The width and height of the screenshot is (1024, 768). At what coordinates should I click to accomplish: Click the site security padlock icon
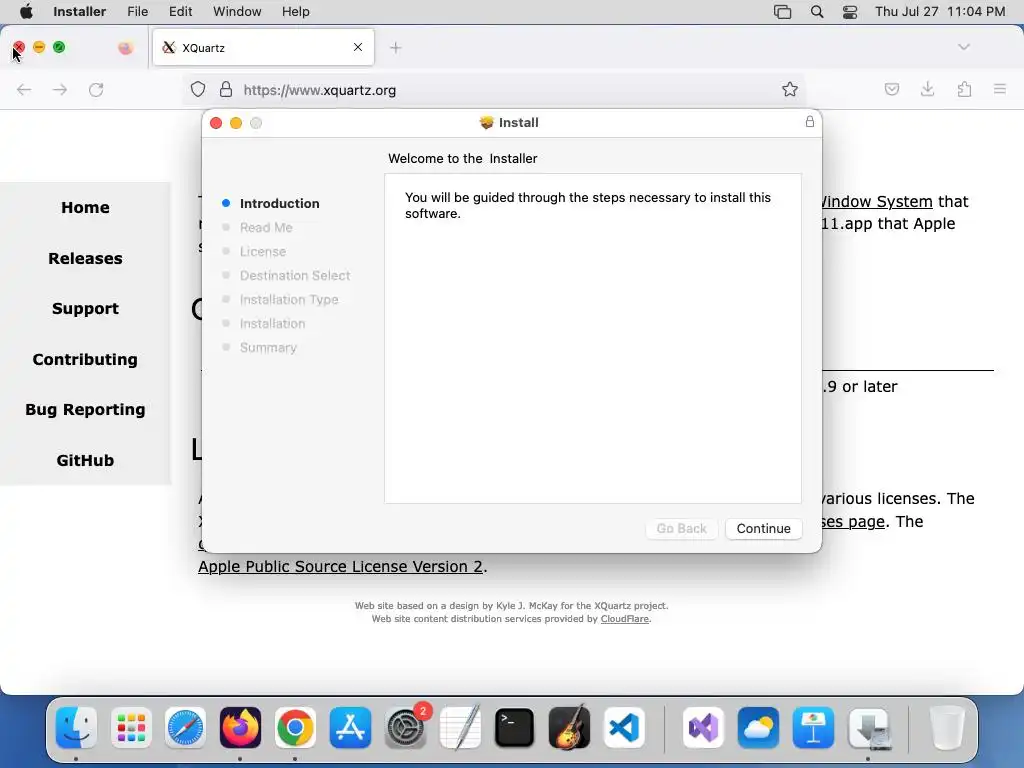point(226,89)
